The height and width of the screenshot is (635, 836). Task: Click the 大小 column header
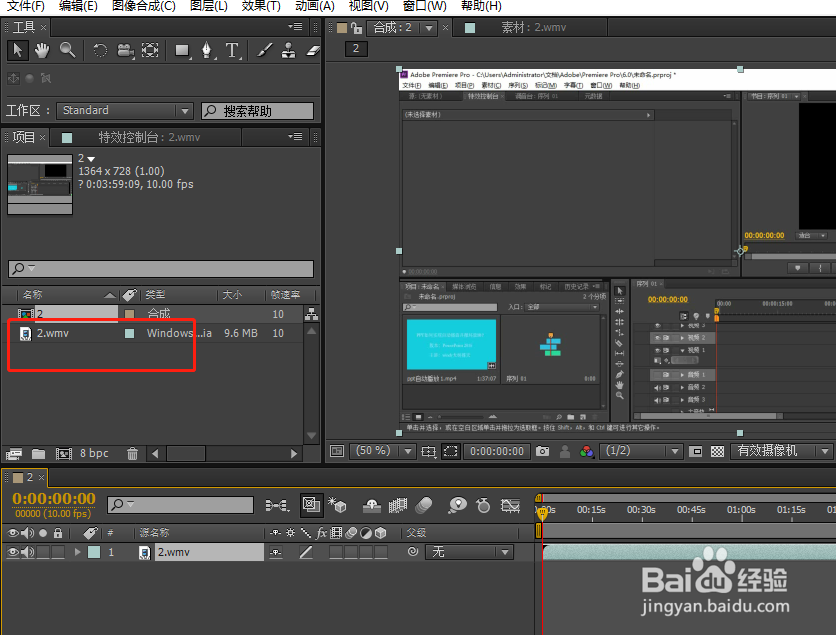click(x=232, y=294)
